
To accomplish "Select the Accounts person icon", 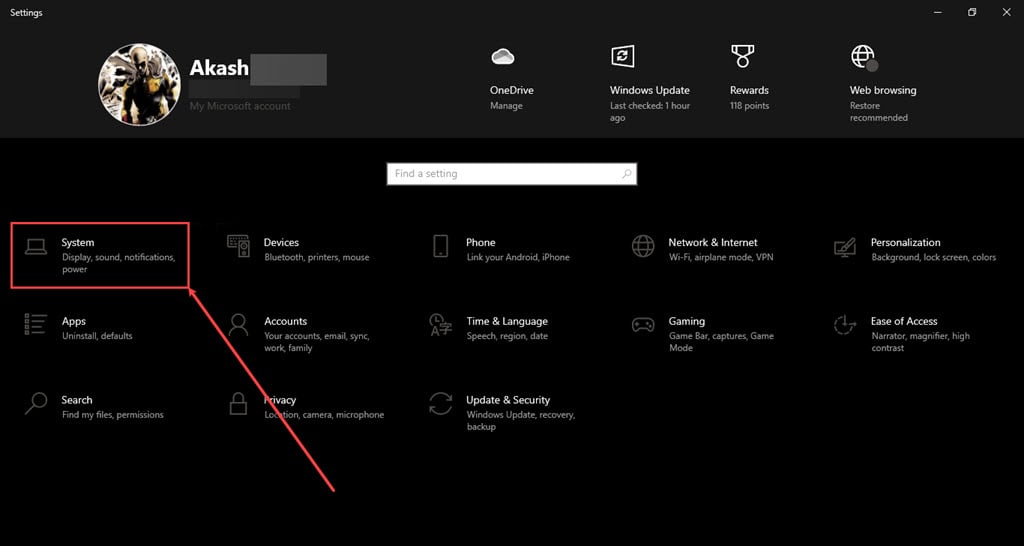I will click(x=238, y=325).
